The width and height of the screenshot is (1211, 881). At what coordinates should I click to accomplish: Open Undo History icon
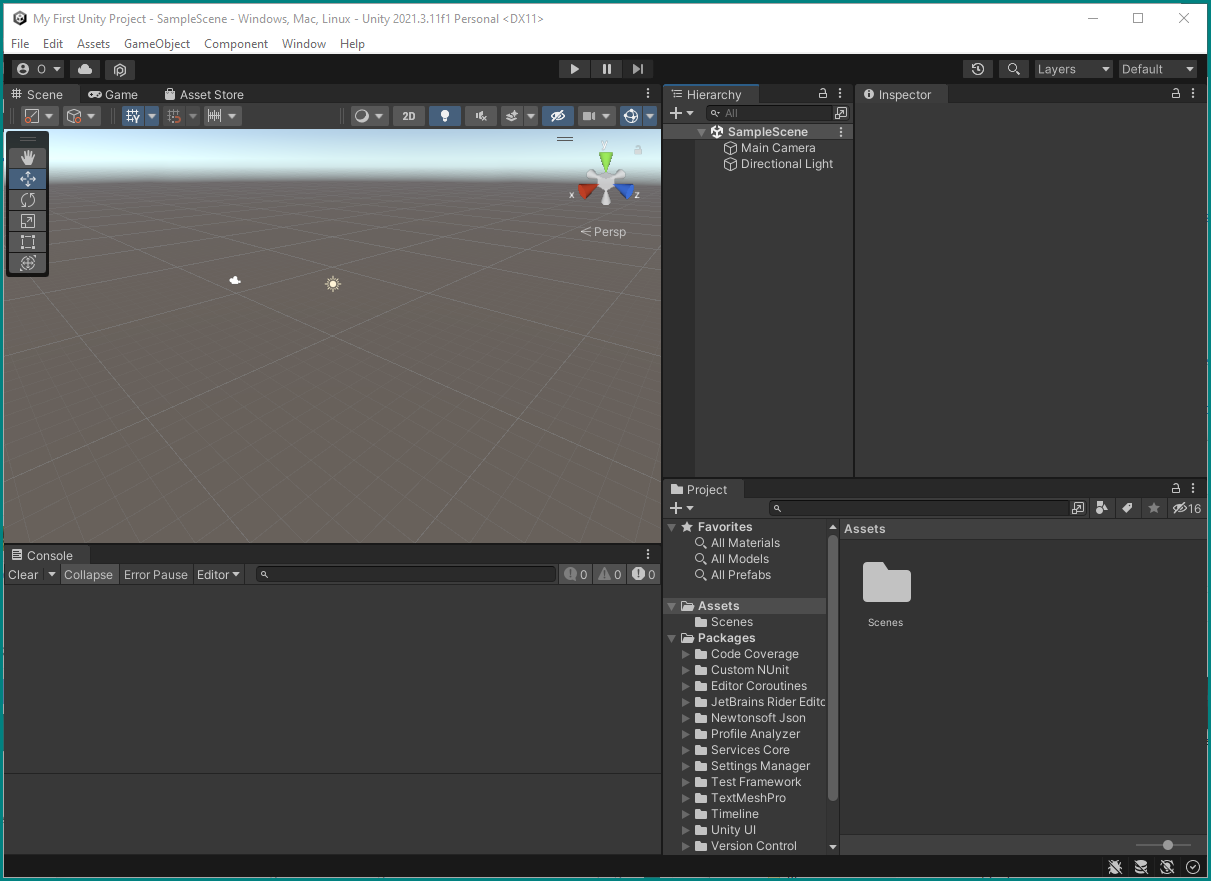pos(978,69)
